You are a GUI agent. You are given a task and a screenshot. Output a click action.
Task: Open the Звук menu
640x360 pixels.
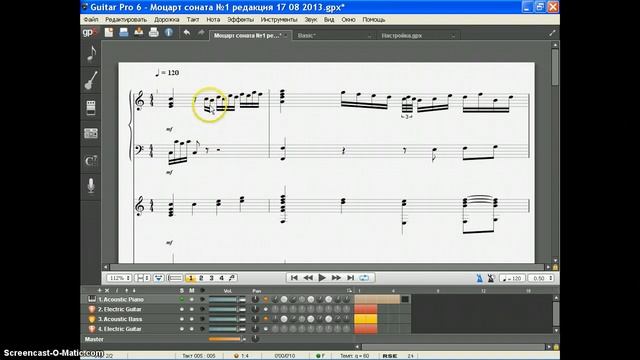[x=311, y=20]
